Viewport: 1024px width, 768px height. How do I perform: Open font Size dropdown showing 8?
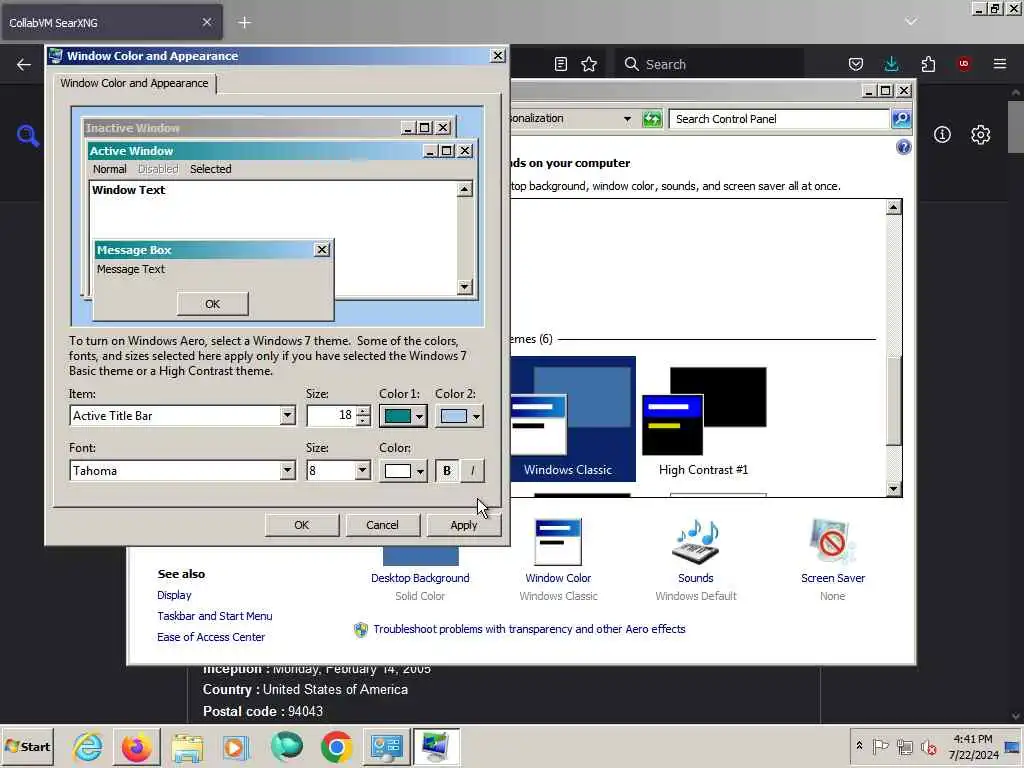(x=362, y=470)
